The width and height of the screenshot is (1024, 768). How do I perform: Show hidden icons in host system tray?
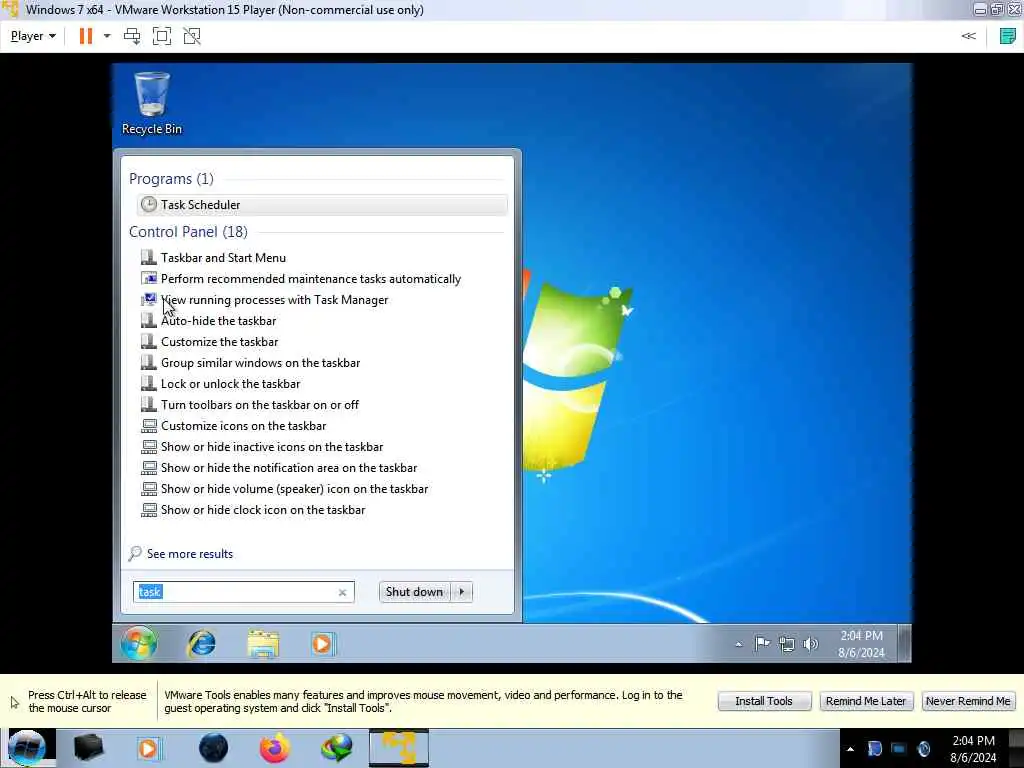[850, 749]
